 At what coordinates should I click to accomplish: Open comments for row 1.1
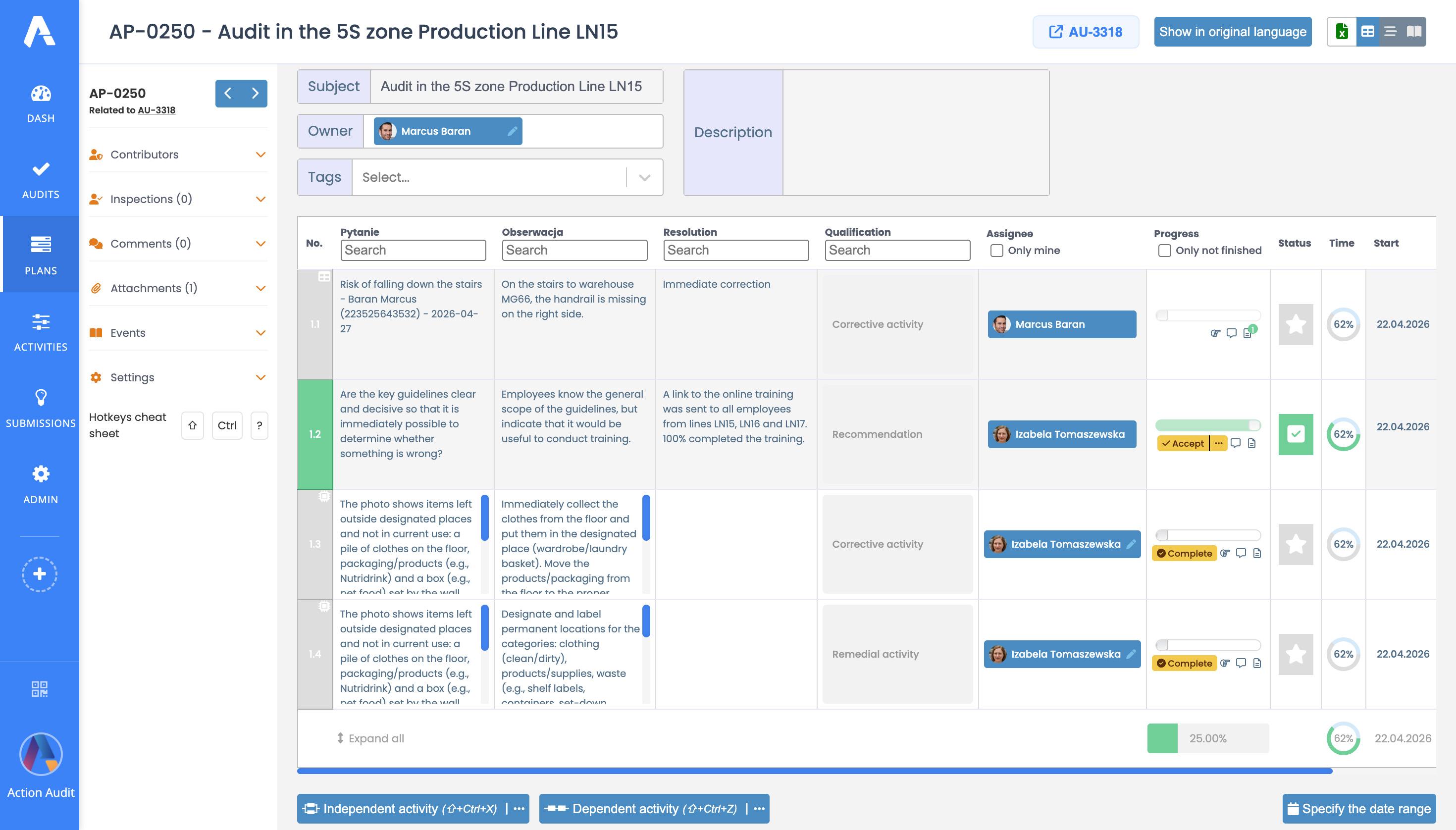point(1231,333)
